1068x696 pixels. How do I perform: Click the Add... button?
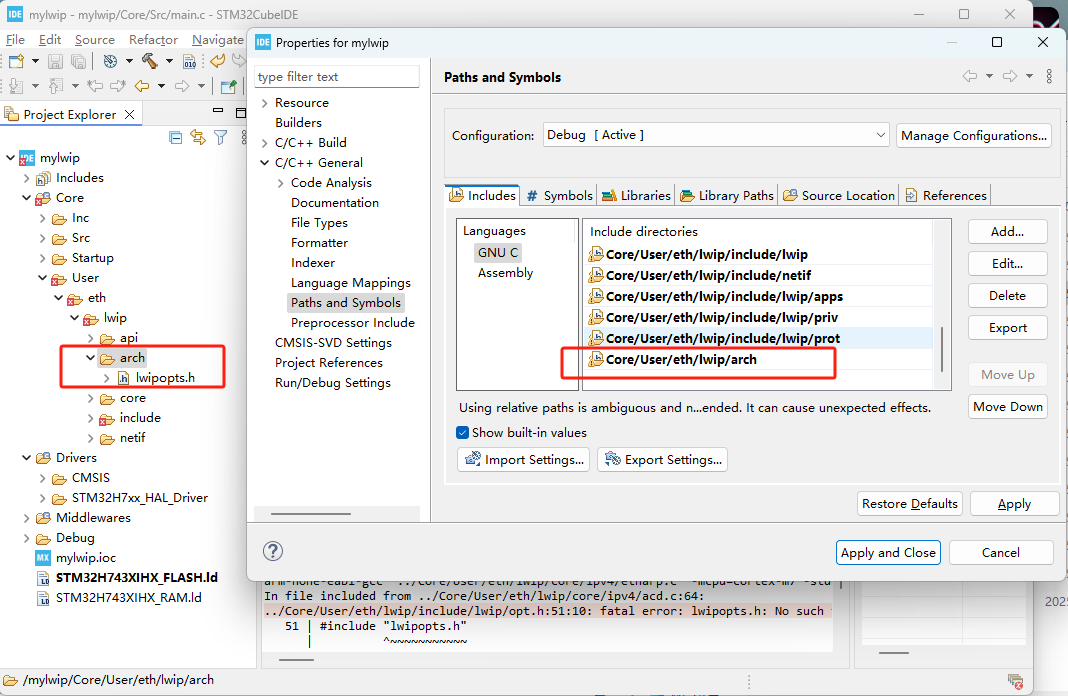point(1007,232)
